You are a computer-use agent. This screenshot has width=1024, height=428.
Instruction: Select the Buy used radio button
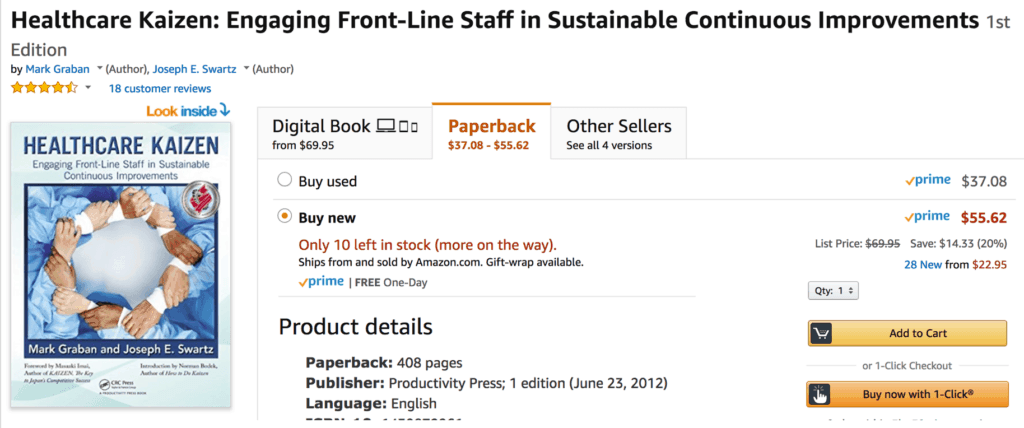pos(285,181)
